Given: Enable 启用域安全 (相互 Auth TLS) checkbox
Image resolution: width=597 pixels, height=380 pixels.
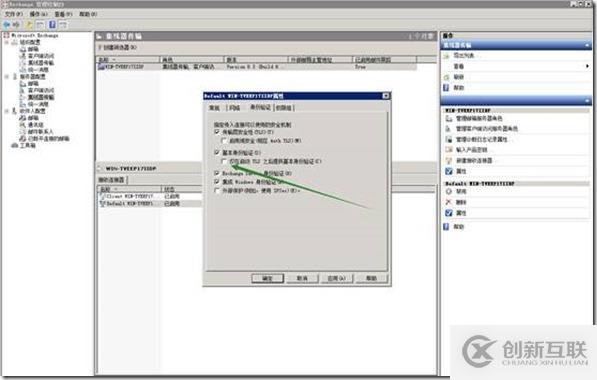Looking at the screenshot, I should pyautogui.click(x=224, y=141).
